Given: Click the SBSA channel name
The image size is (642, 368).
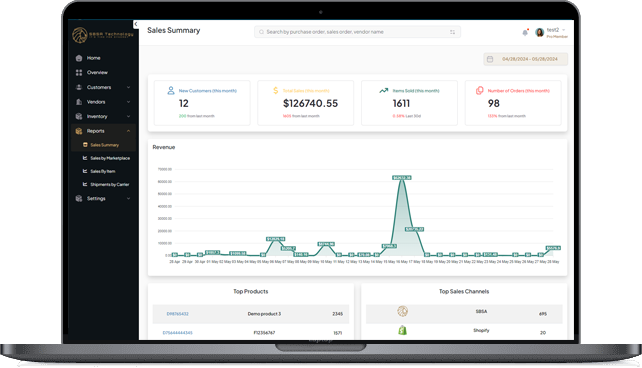Looking at the screenshot, I should pyautogui.click(x=481, y=312).
